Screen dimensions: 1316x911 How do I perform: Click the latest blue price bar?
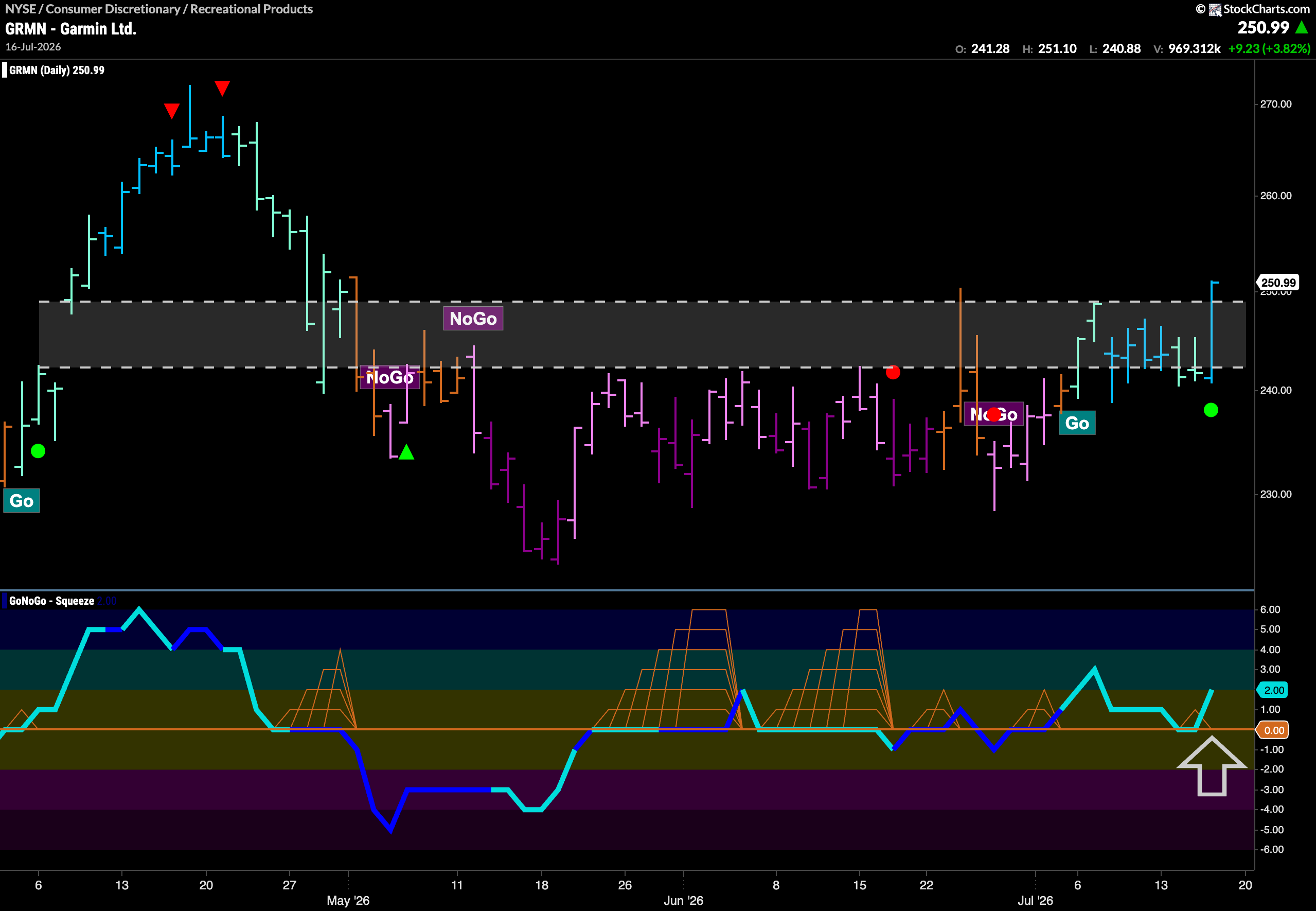pyautogui.click(x=1212, y=331)
